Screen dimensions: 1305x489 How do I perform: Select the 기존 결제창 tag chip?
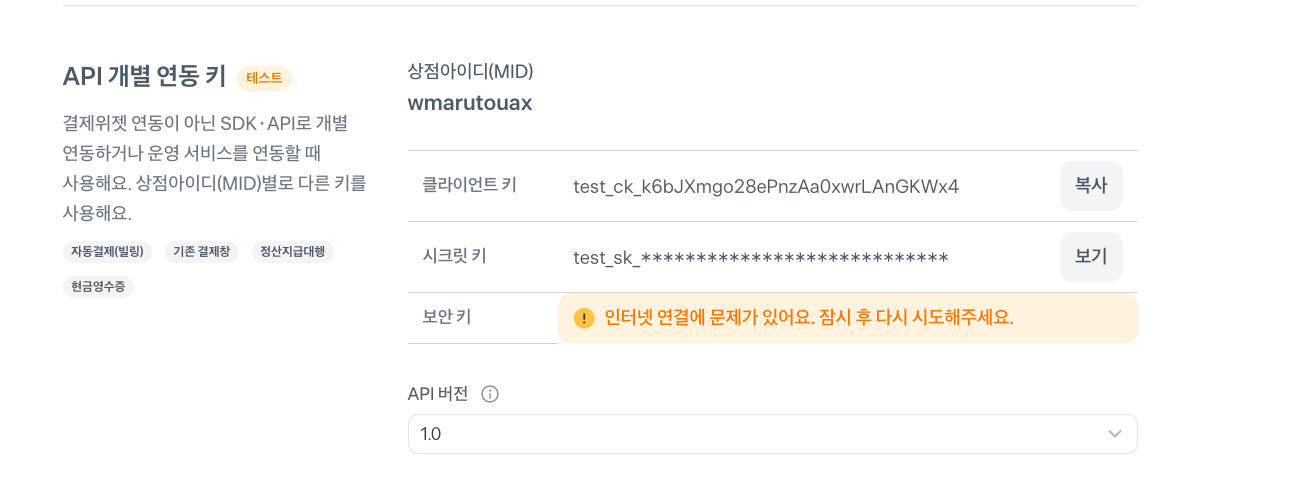coord(201,252)
